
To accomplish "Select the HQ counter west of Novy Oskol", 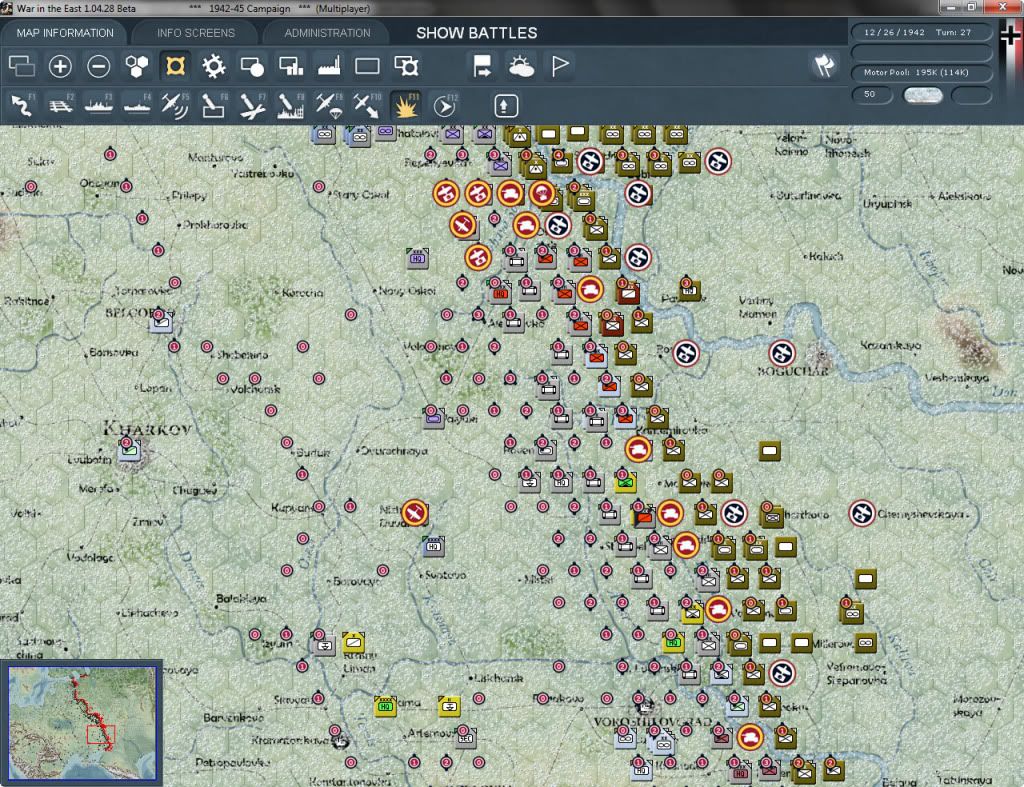I will pyautogui.click(x=417, y=257).
